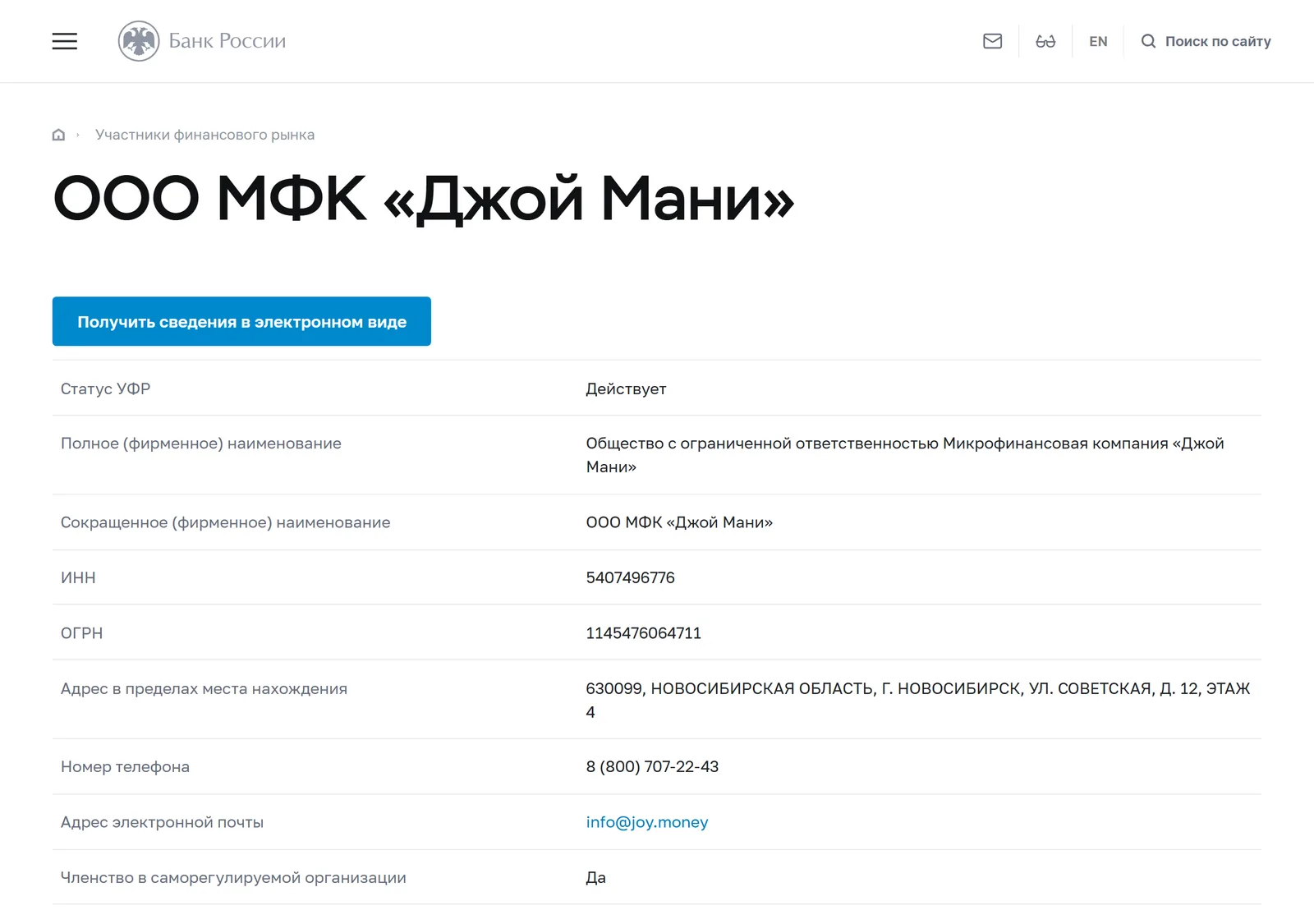
Task: Select the INN value 5407496776
Action: tap(630, 577)
